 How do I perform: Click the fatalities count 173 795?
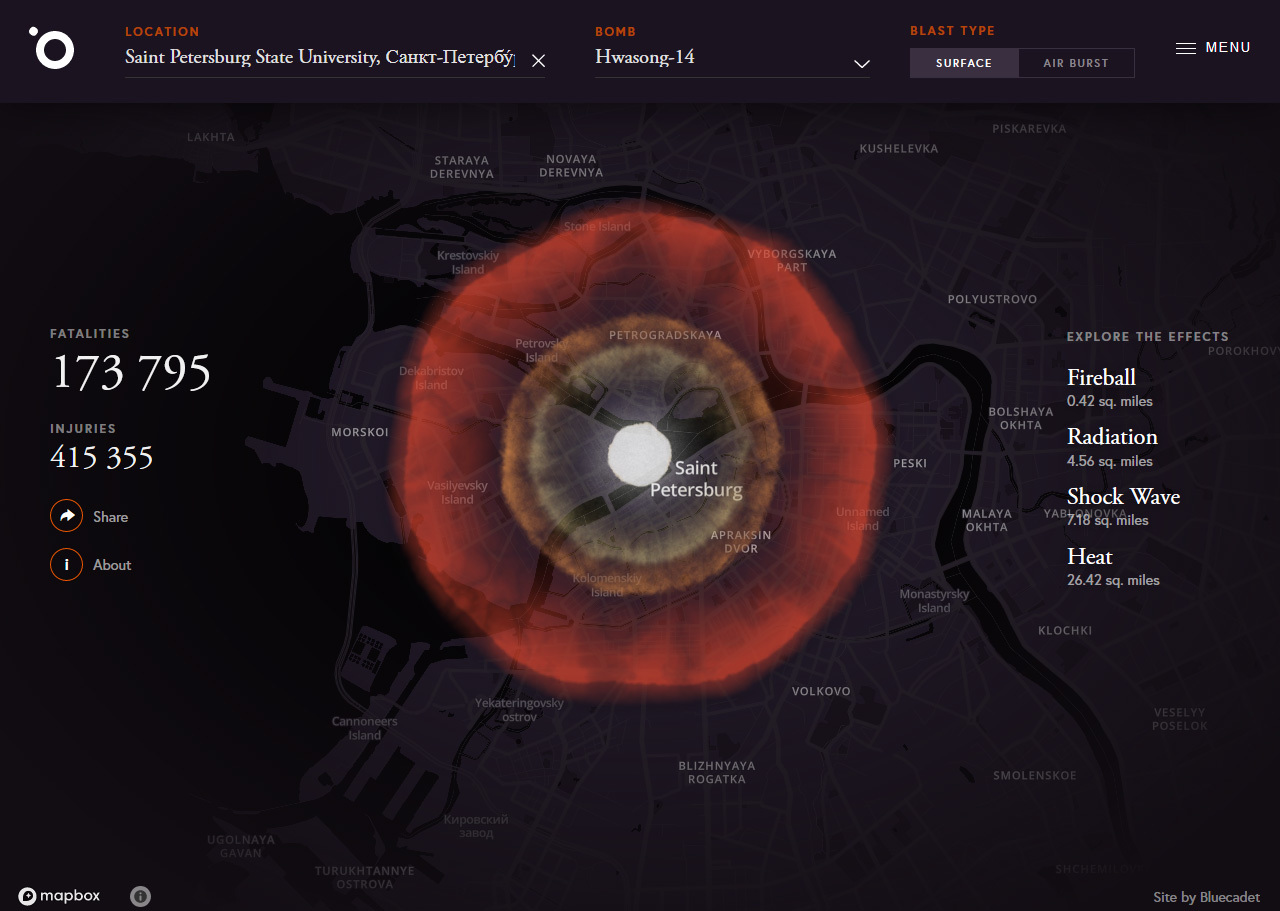click(x=131, y=372)
